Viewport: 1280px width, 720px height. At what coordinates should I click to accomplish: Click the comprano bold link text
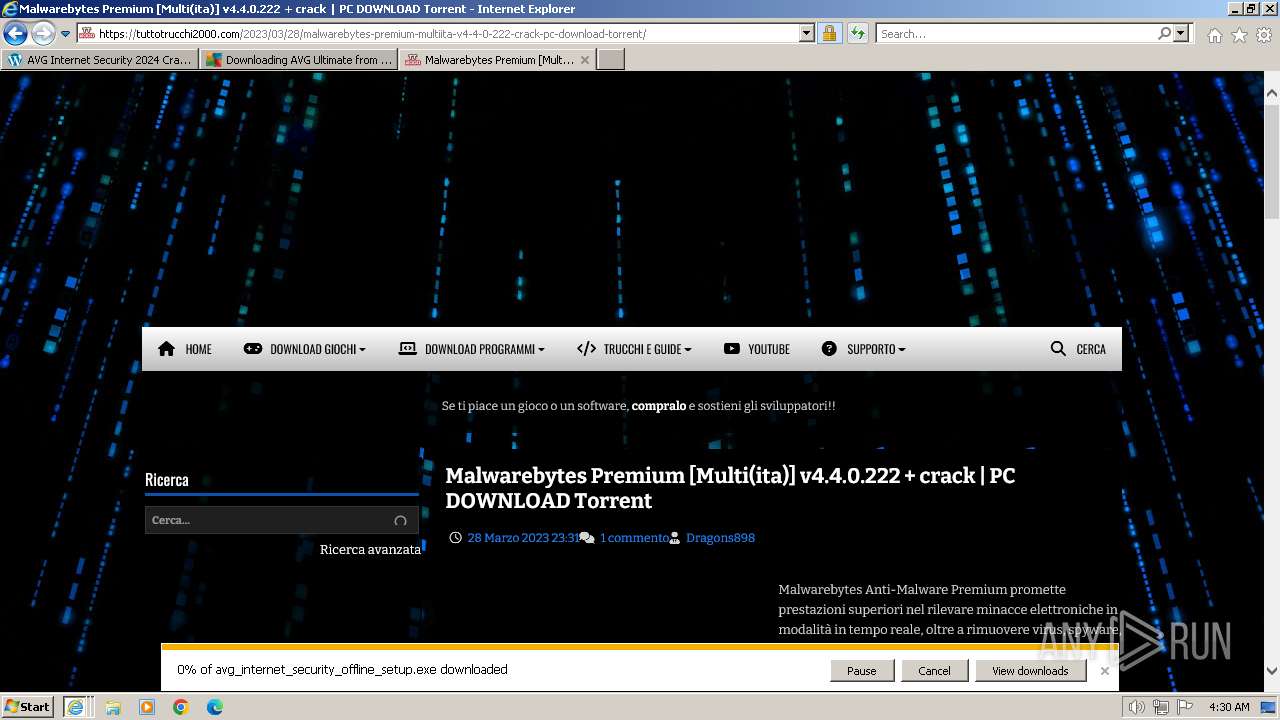pos(659,406)
